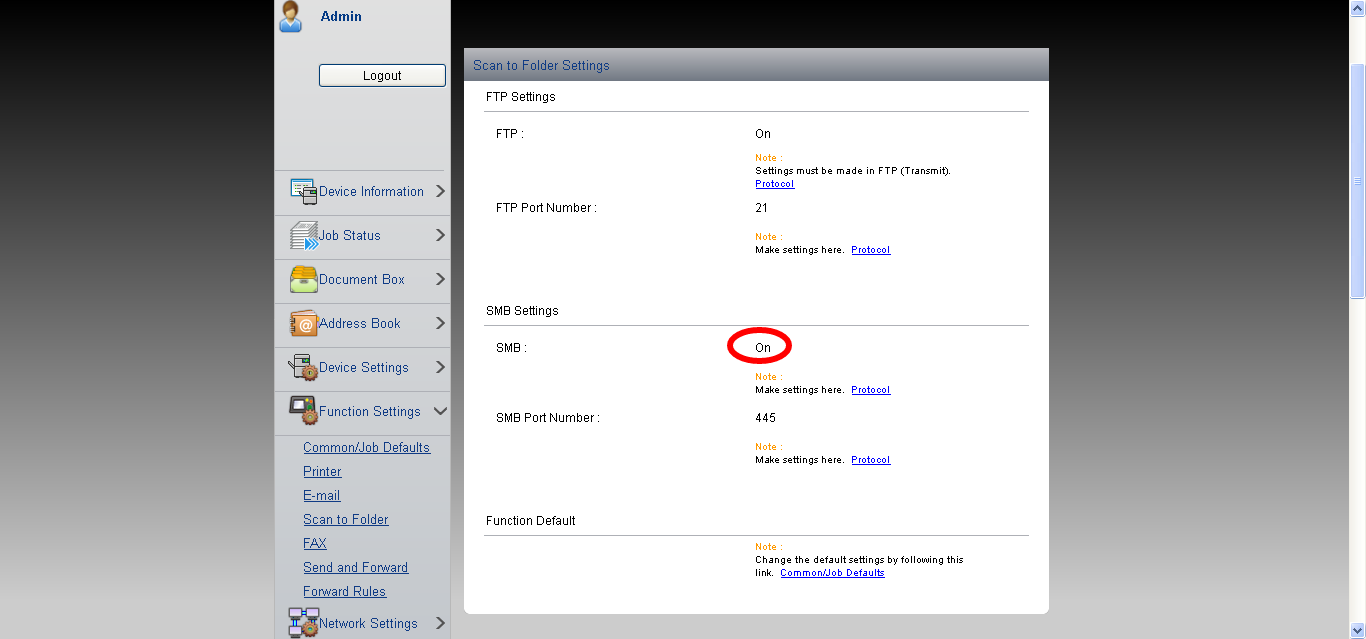Collapse the Function Settings chevron

click(440, 411)
